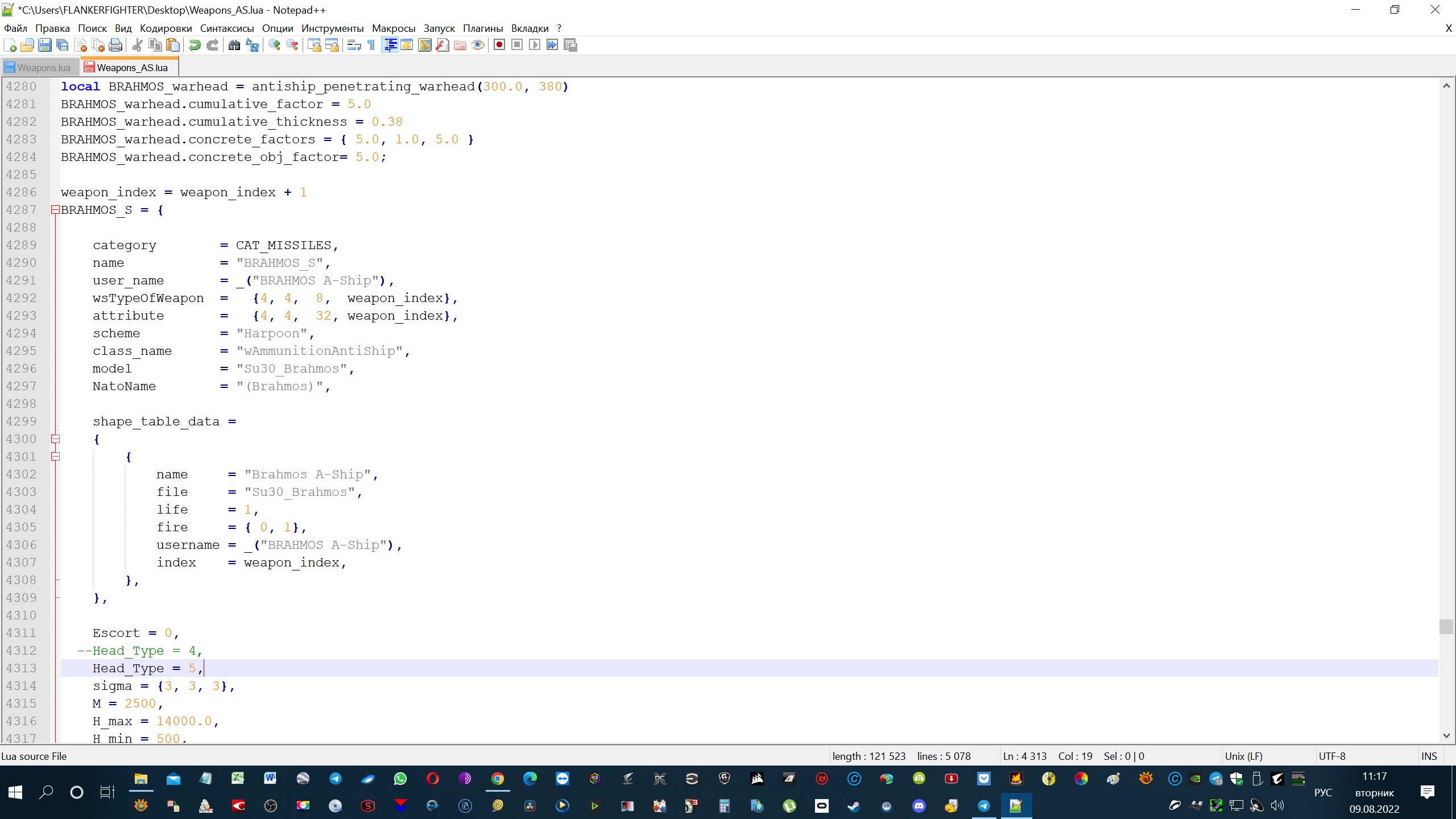Paste clipboard using toolbar paste icon
Viewport: 1456px width, 819px height.
(x=173, y=45)
